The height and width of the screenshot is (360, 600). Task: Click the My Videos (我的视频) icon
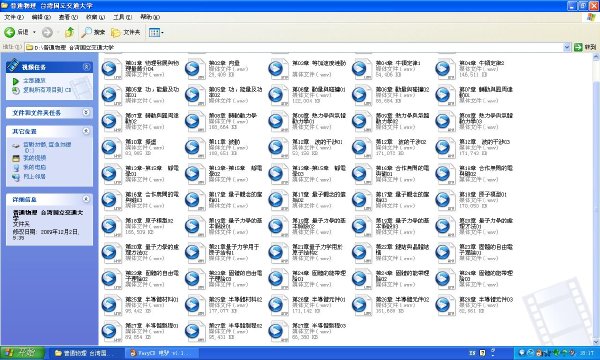(x=16, y=158)
